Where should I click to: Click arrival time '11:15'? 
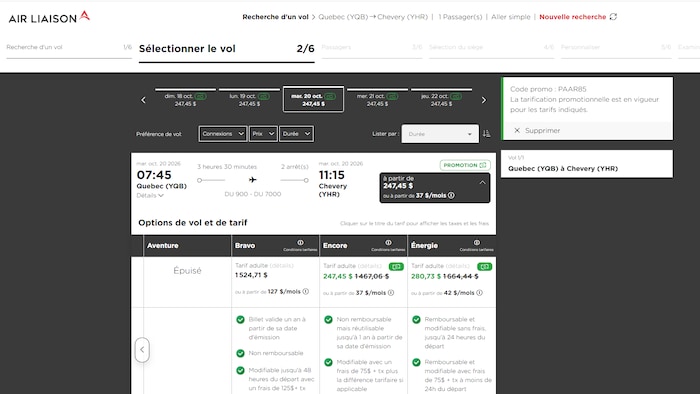coord(332,175)
